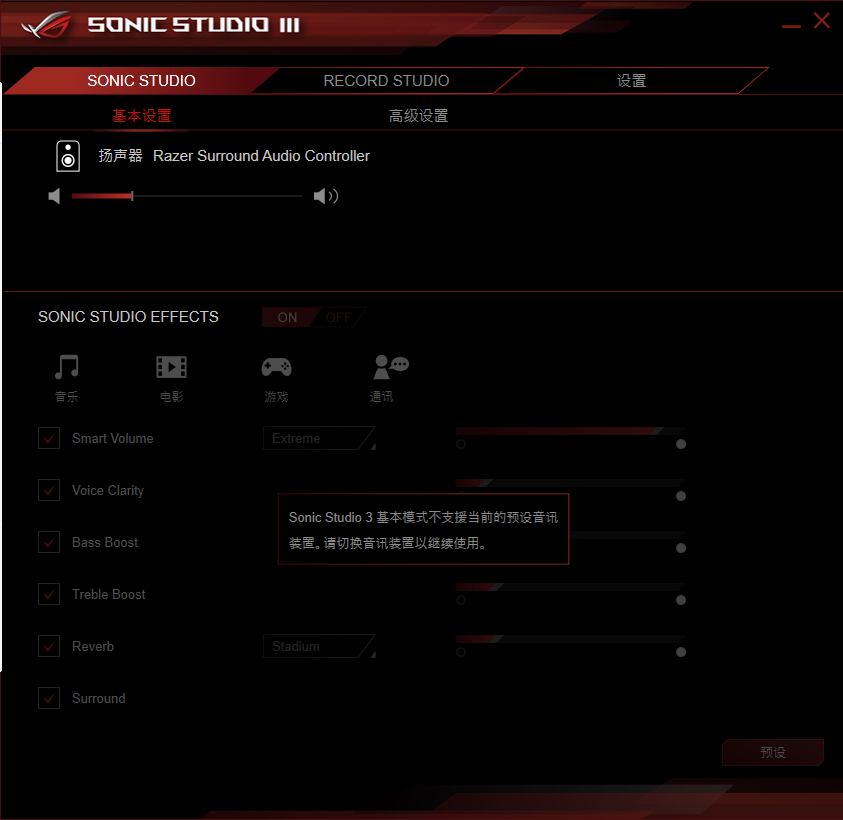Toggle the Treble Boost checkbox

click(x=49, y=594)
